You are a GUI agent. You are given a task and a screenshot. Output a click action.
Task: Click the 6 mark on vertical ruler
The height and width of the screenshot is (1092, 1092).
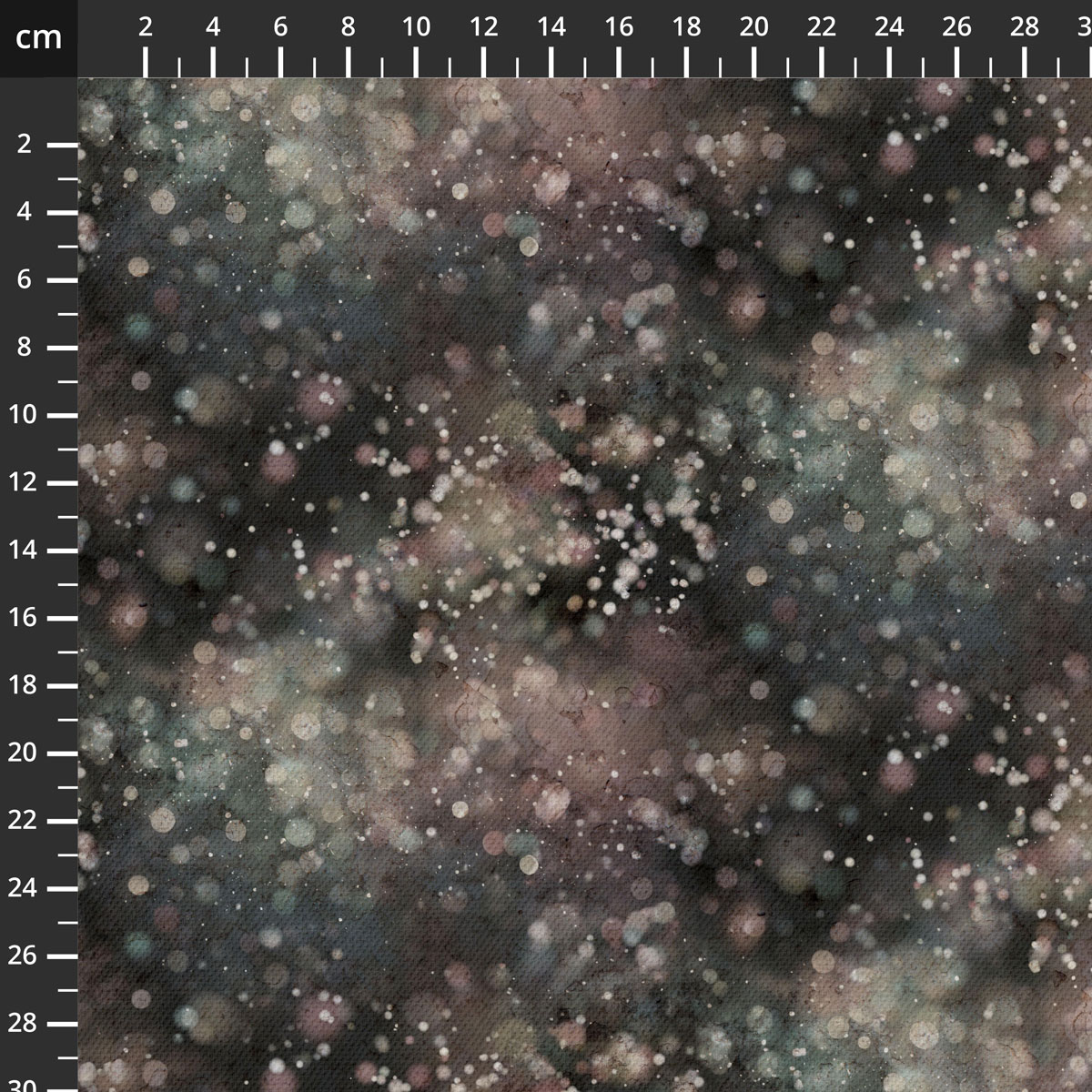pyautogui.click(x=25, y=280)
